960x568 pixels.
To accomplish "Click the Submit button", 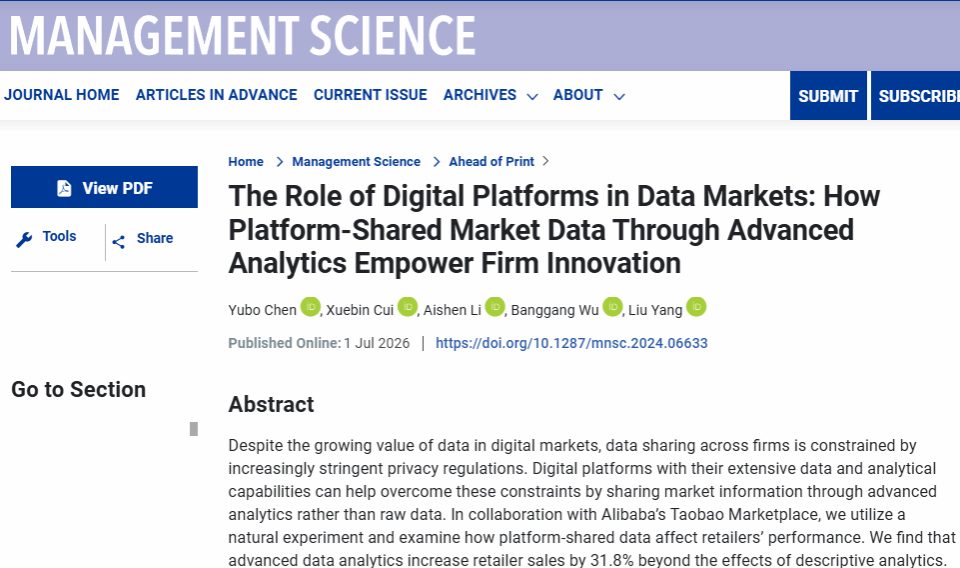I will 828,95.
